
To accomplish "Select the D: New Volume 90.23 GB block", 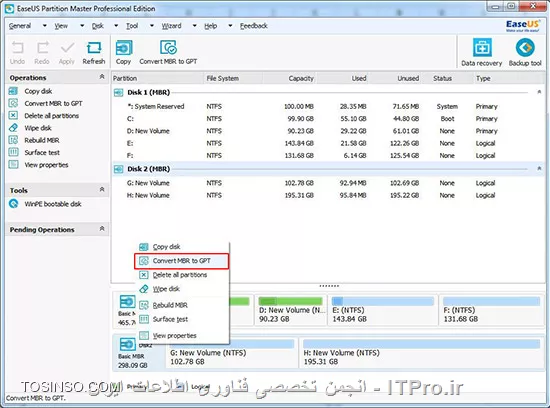I will [290, 310].
